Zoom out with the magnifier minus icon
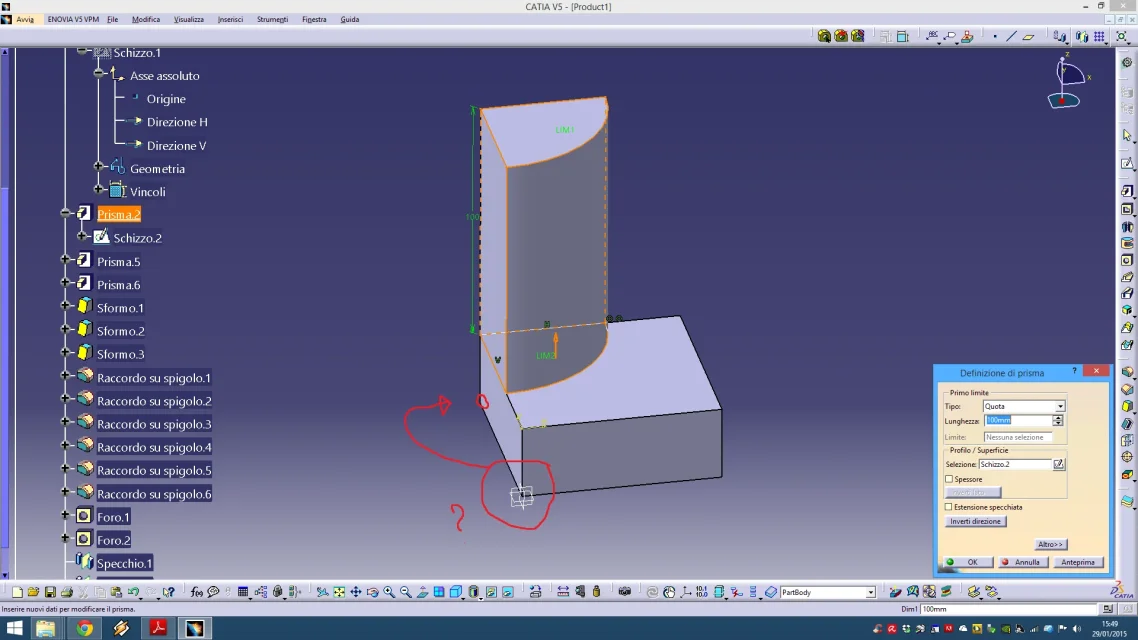This screenshot has width=1138, height=640. point(406,592)
